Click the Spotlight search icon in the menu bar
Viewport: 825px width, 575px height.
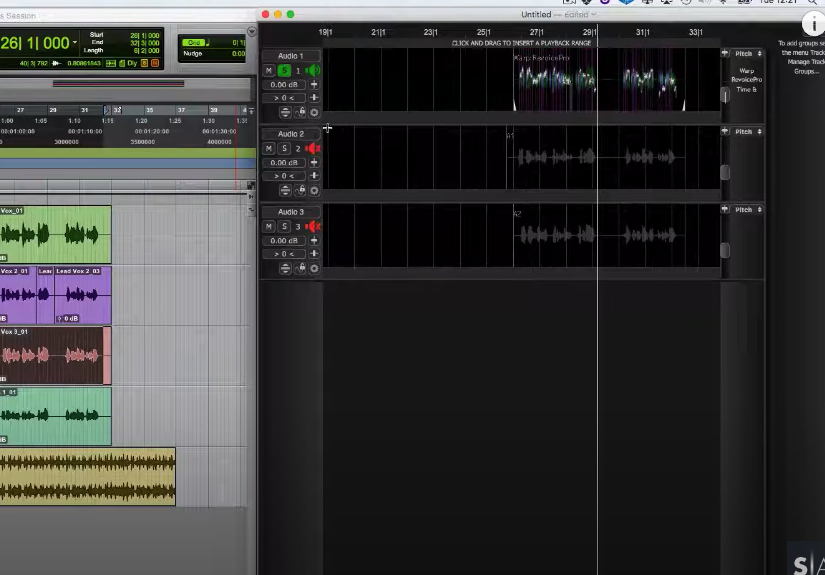[813, 2]
